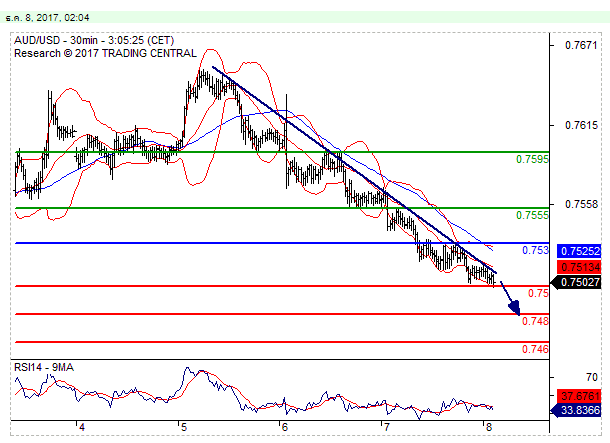This screenshot has height=443, width=610.
Task: Click the red 0.748 support label
Action: click(535, 321)
